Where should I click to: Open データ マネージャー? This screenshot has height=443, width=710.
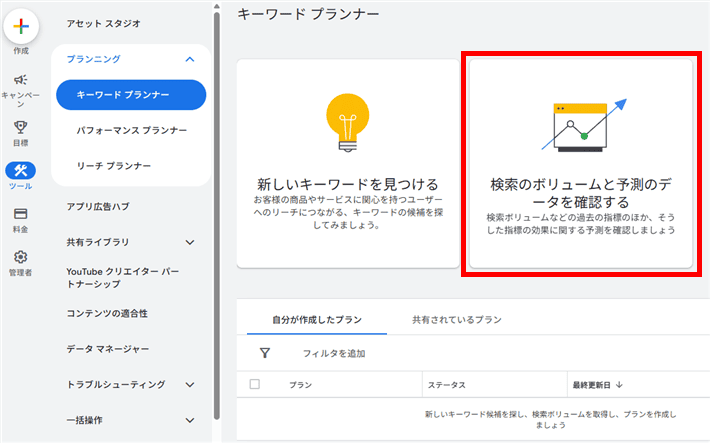107,349
